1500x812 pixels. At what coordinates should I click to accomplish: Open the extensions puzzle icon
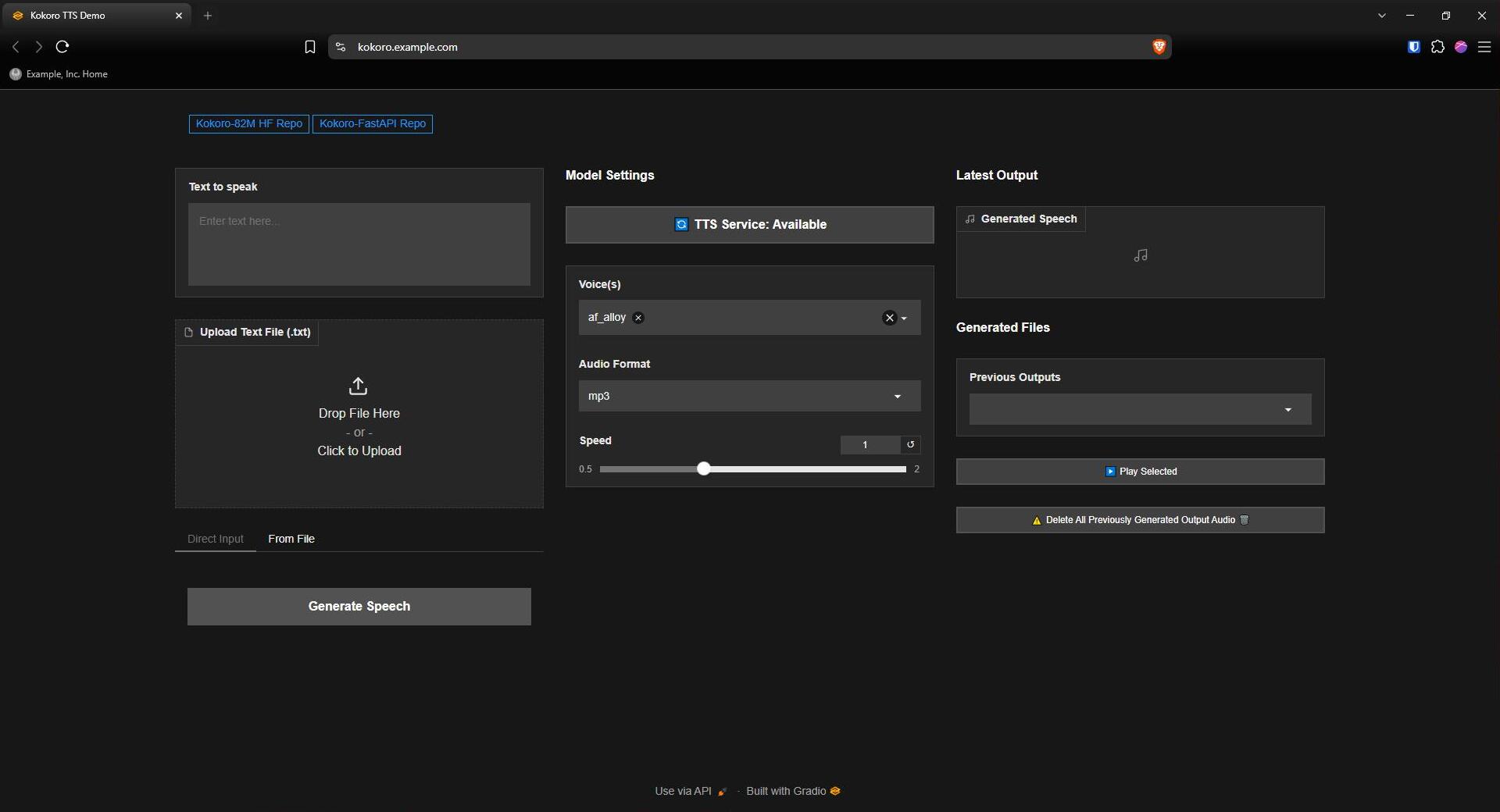pos(1437,47)
